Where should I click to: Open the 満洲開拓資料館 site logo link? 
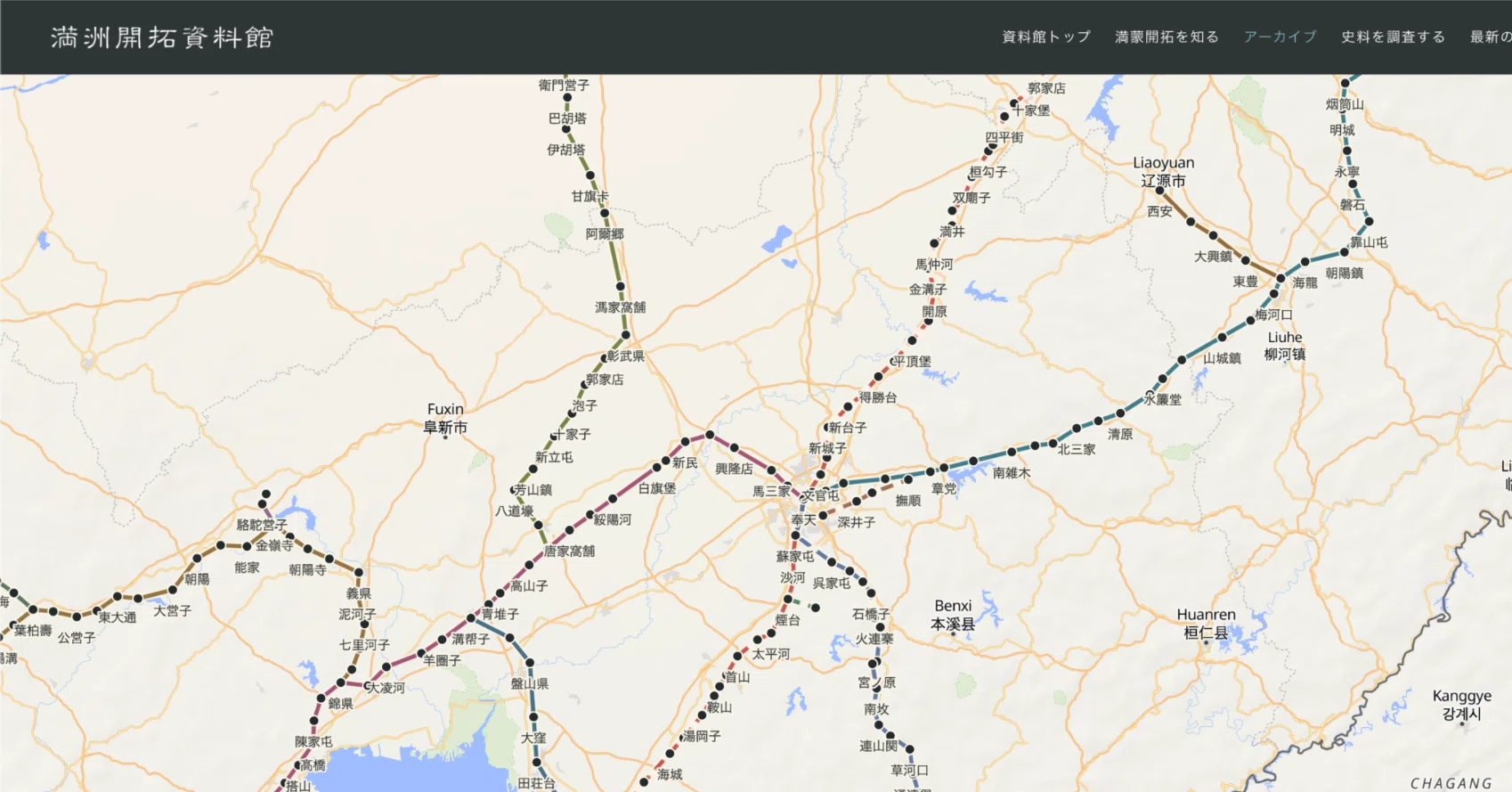[162, 37]
